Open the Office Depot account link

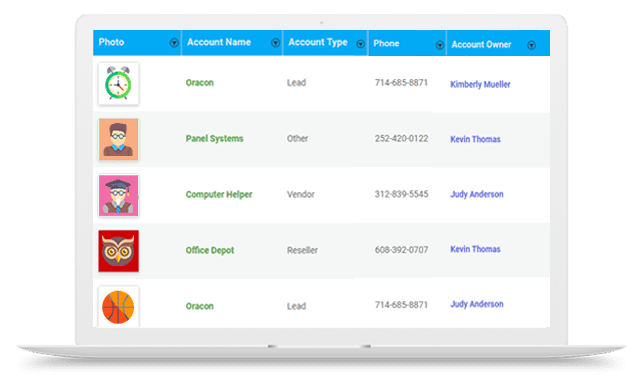click(x=210, y=250)
